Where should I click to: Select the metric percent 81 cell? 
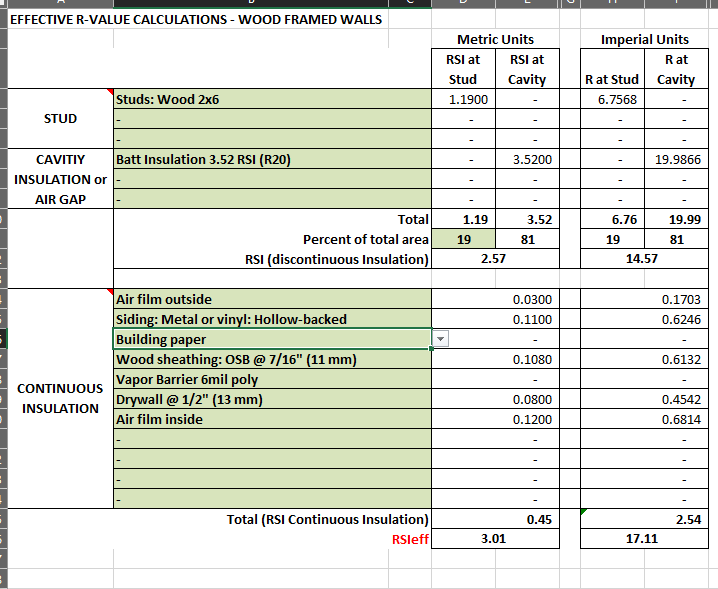pyautogui.click(x=527, y=239)
